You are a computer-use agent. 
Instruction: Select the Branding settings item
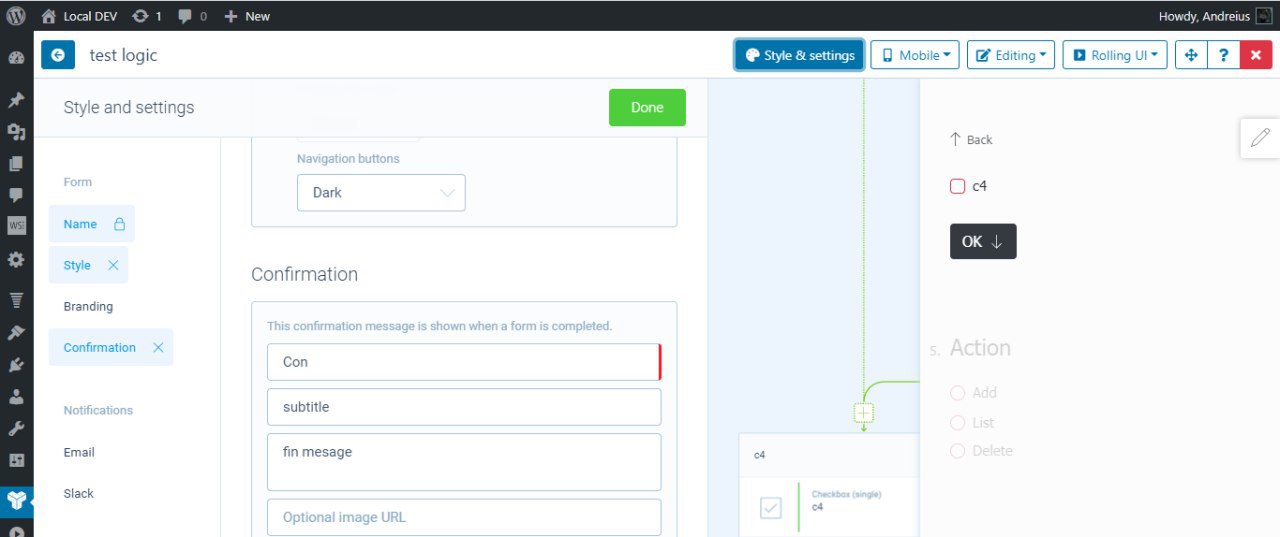pos(88,306)
